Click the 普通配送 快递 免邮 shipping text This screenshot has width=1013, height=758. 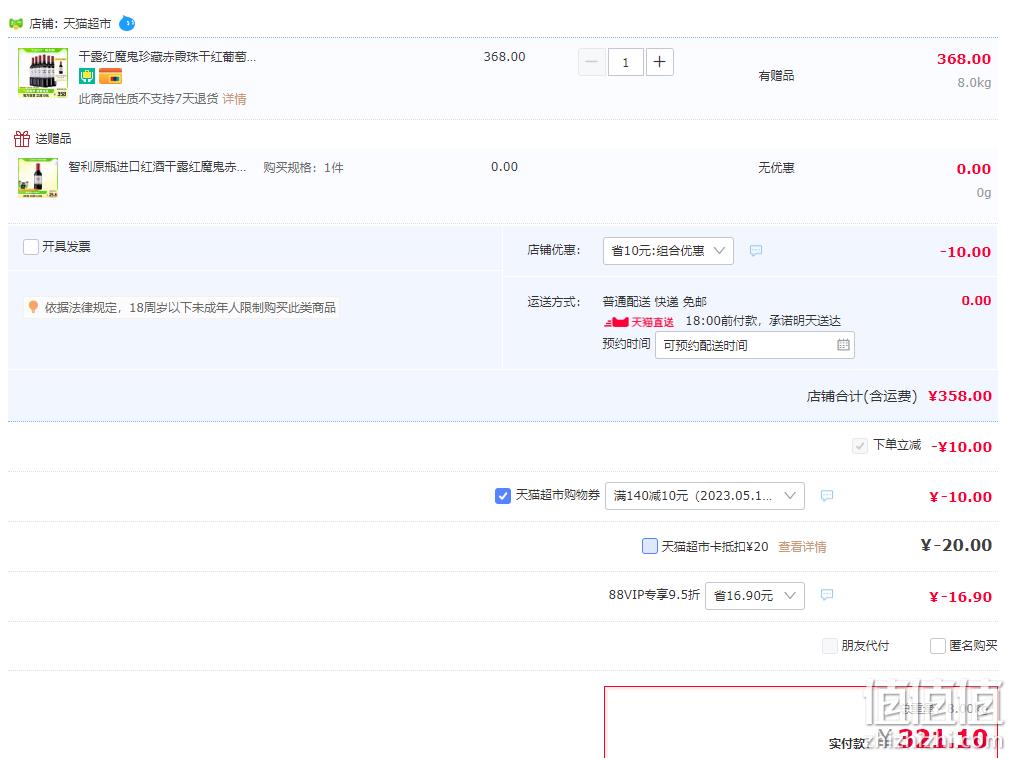coord(654,302)
